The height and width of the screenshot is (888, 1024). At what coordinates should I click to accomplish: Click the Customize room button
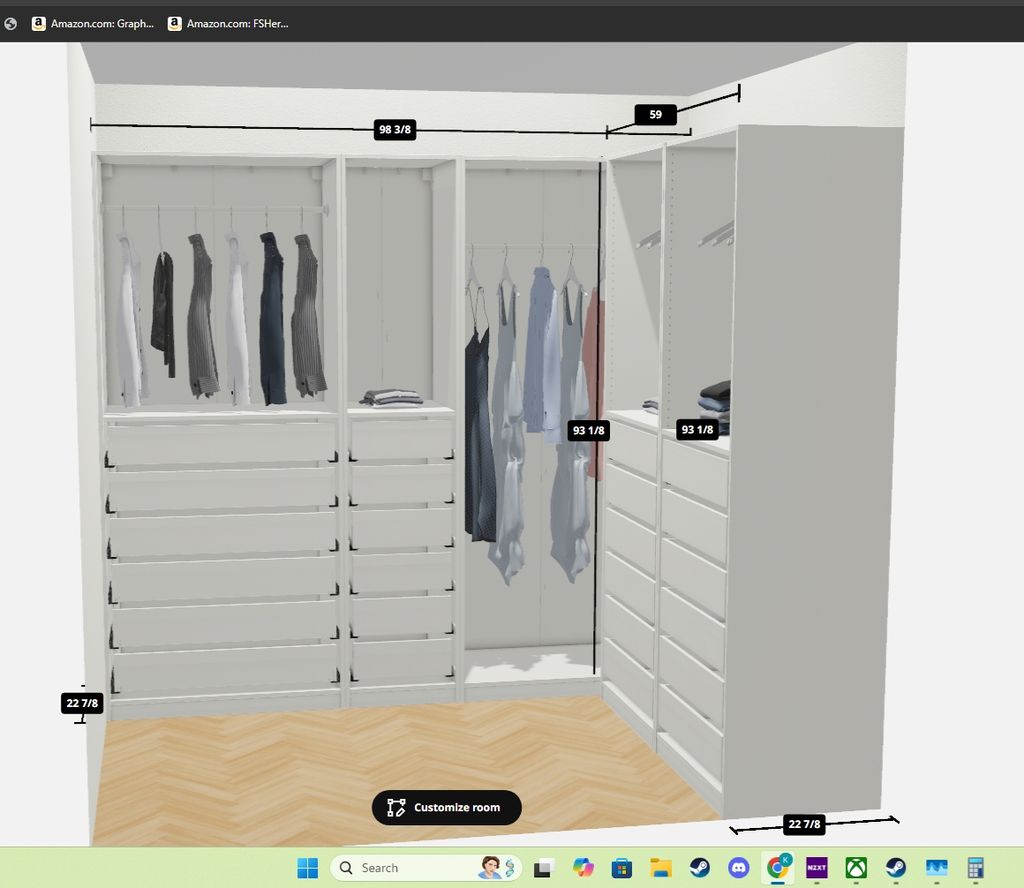(x=446, y=807)
